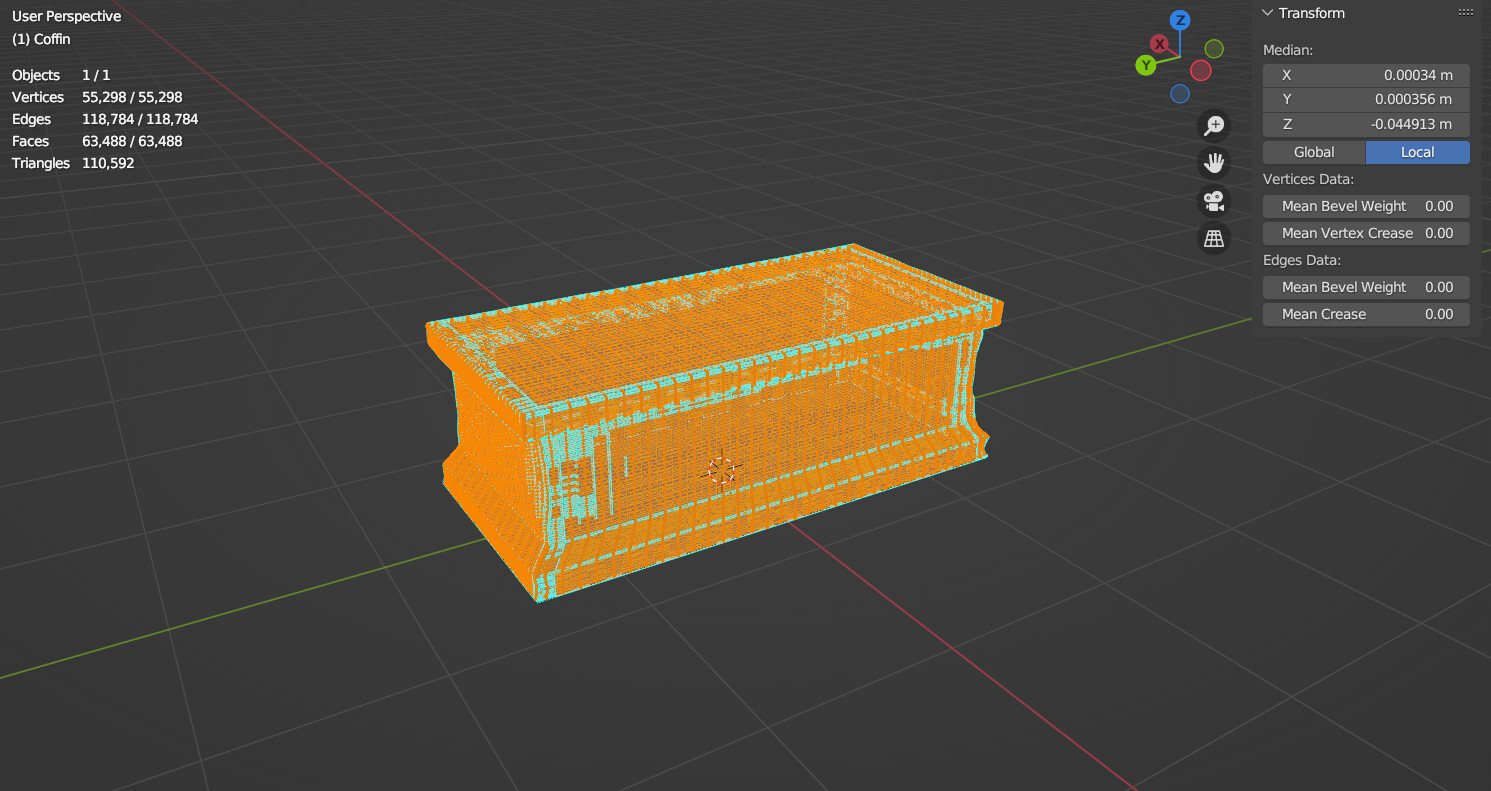Switch perspective/orthographic with grid icon
Screen dimensions: 1491x791
[1214, 239]
